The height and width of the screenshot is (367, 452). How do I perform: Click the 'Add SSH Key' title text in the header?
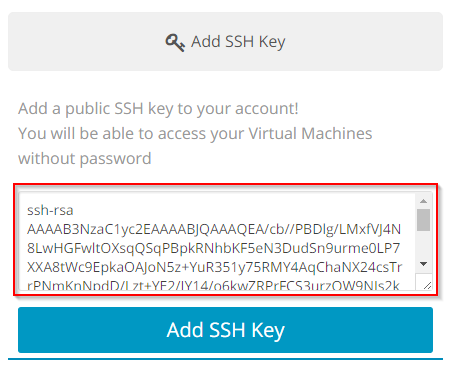(x=238, y=42)
